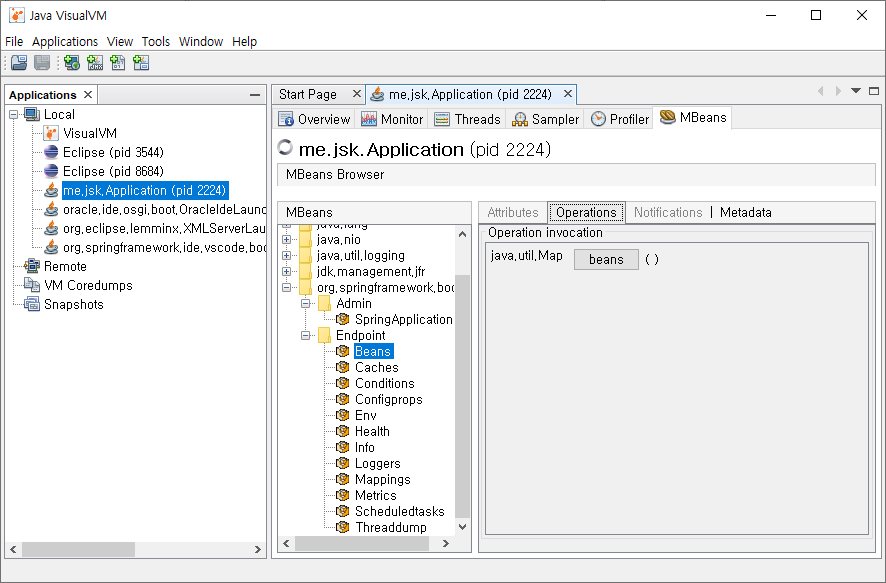
Task: Open the document list dropdown arrow
Action: pyautogui.click(x=856, y=91)
